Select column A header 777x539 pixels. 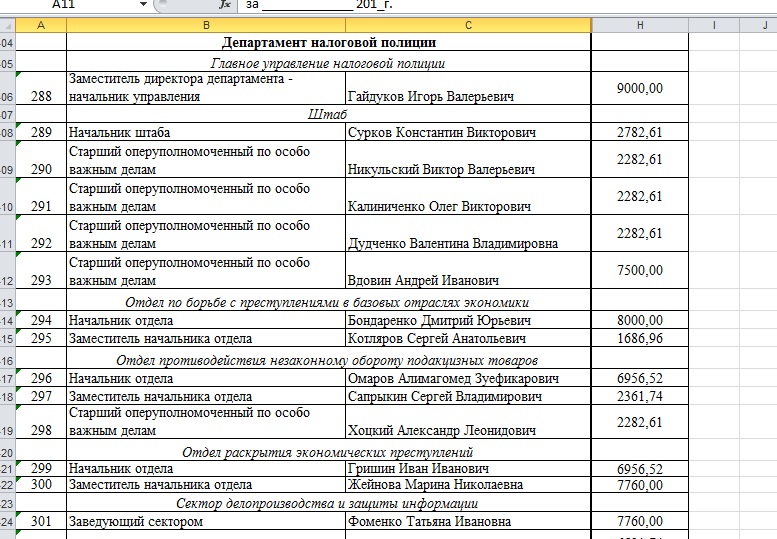[42, 24]
